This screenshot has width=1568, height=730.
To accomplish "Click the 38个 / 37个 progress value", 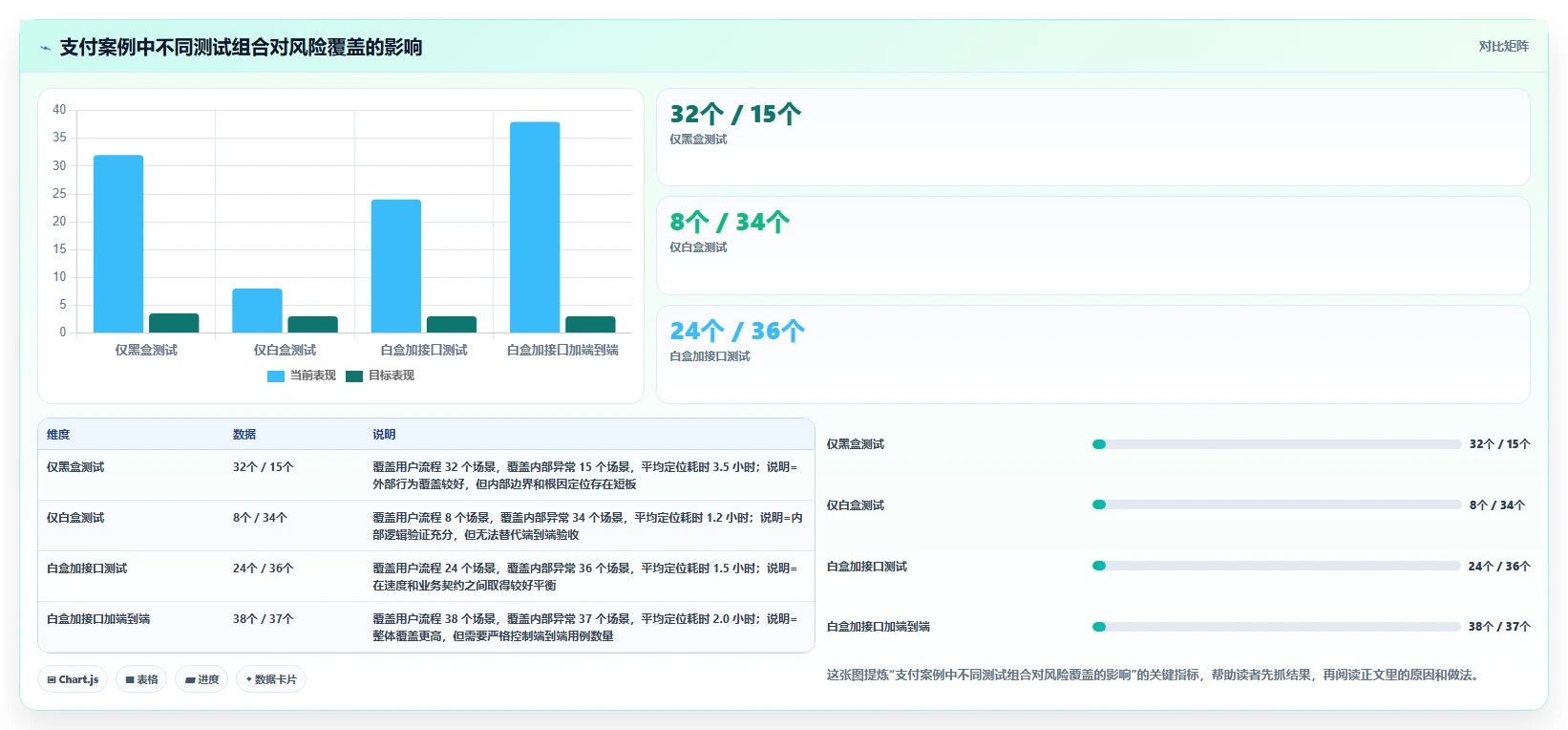I will click(x=1499, y=627).
